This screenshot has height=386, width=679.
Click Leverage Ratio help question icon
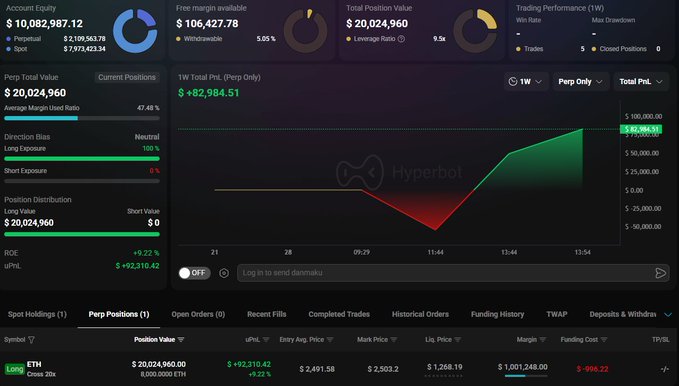coord(401,39)
